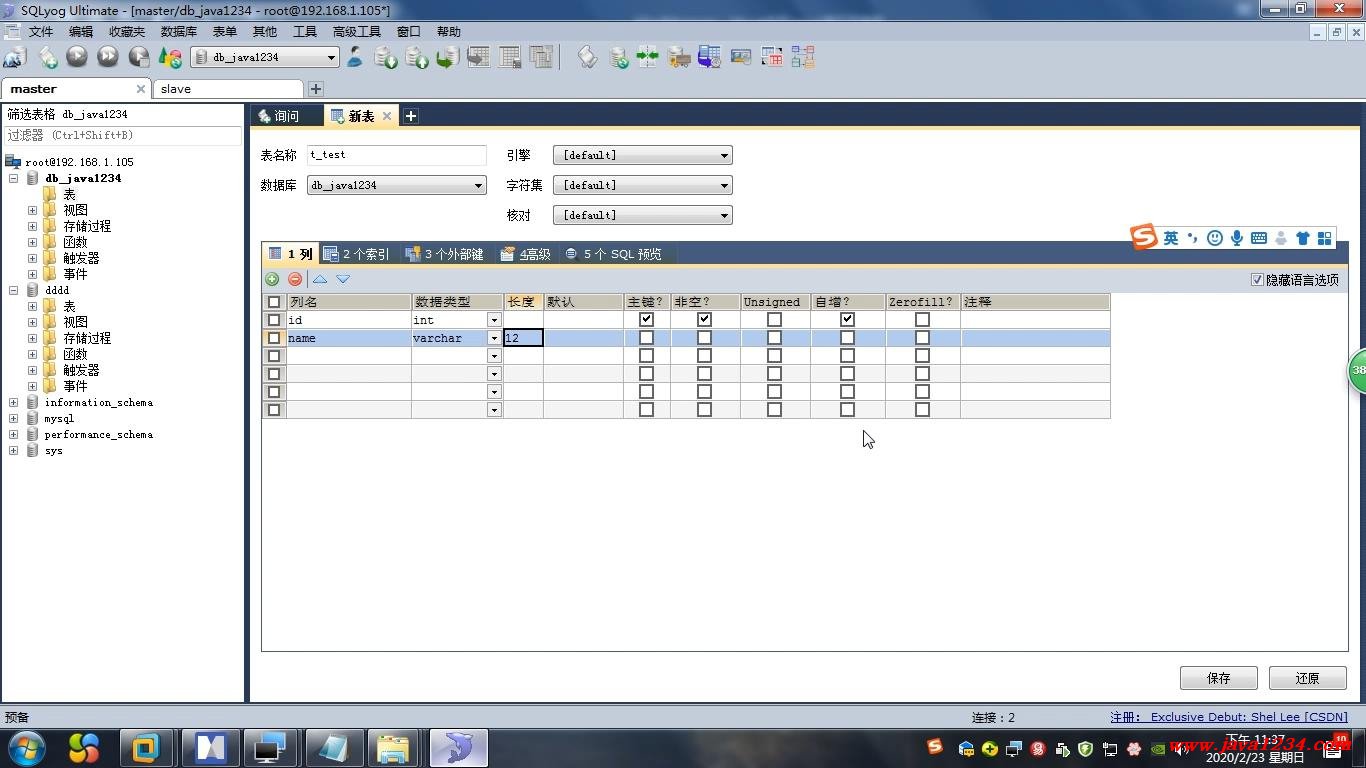Open Sogou toolbox grid icon
The height and width of the screenshot is (768, 1366).
[x=1325, y=238]
